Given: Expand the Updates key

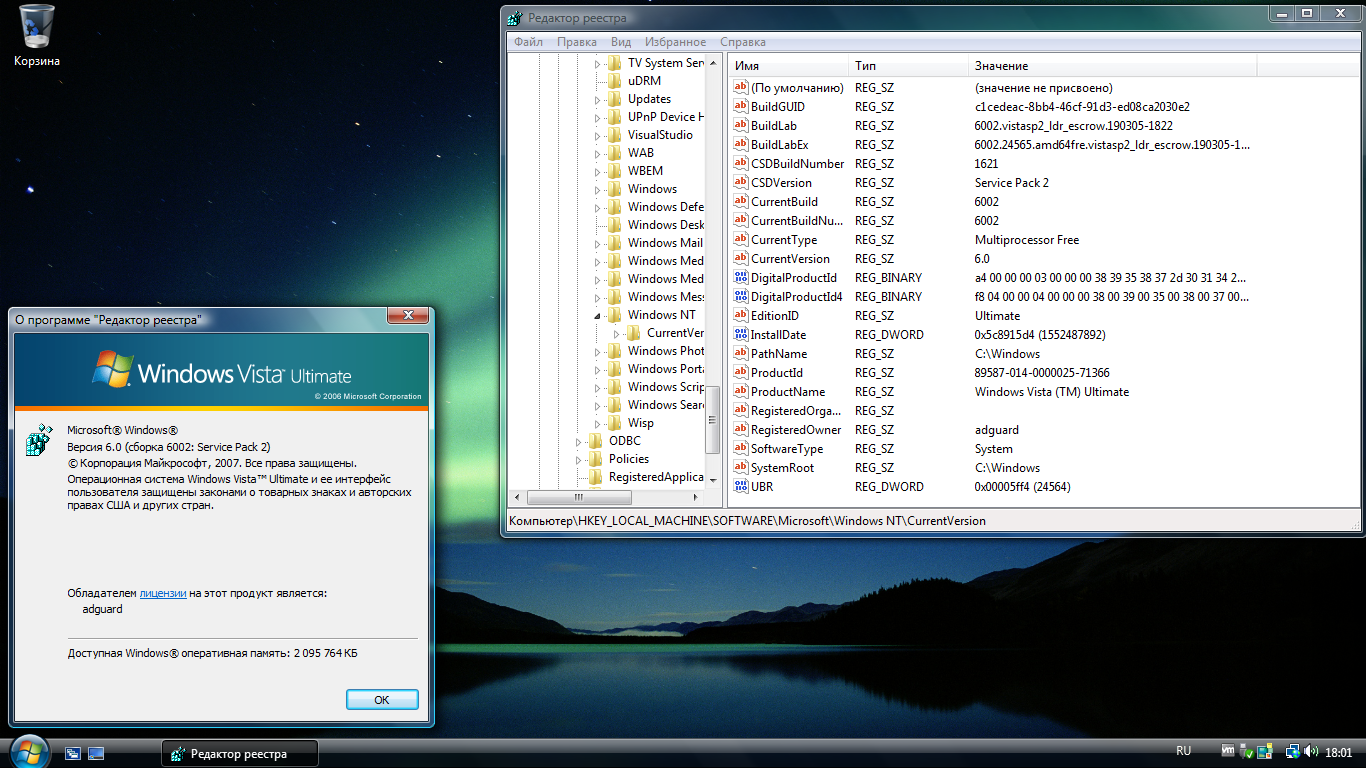Looking at the screenshot, I should [598, 99].
